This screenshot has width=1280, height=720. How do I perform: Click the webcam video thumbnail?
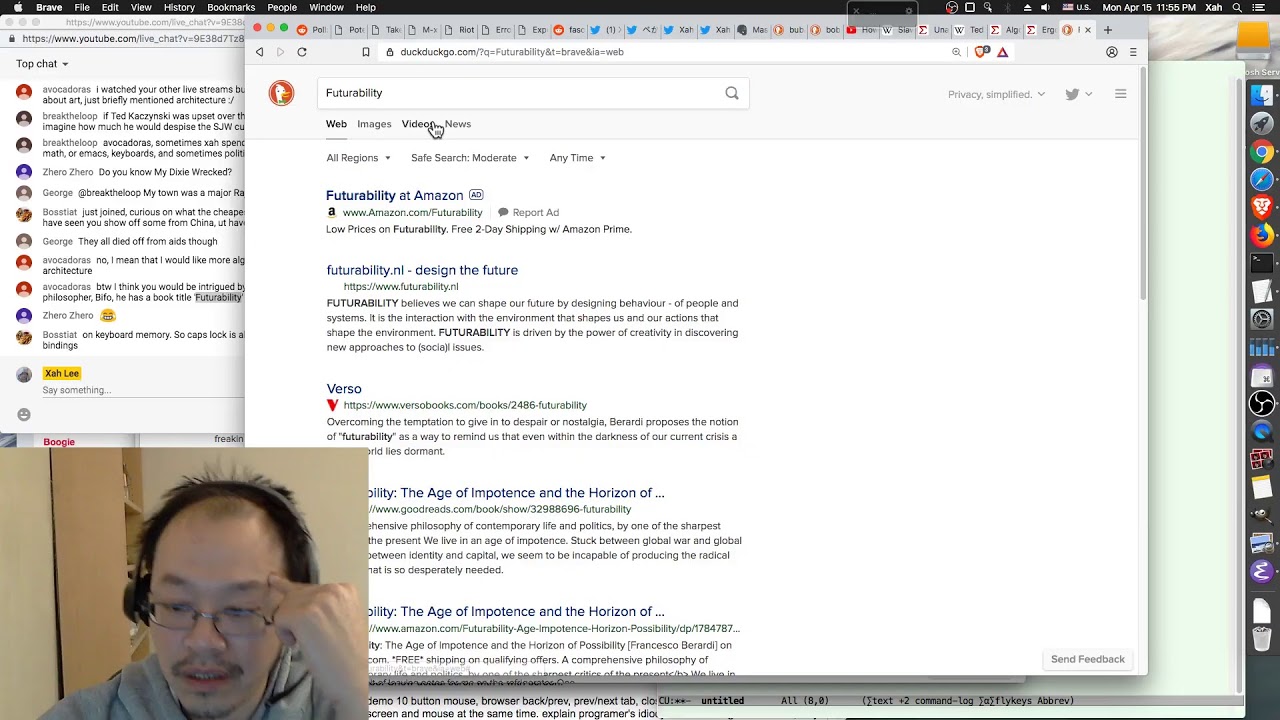[184, 583]
